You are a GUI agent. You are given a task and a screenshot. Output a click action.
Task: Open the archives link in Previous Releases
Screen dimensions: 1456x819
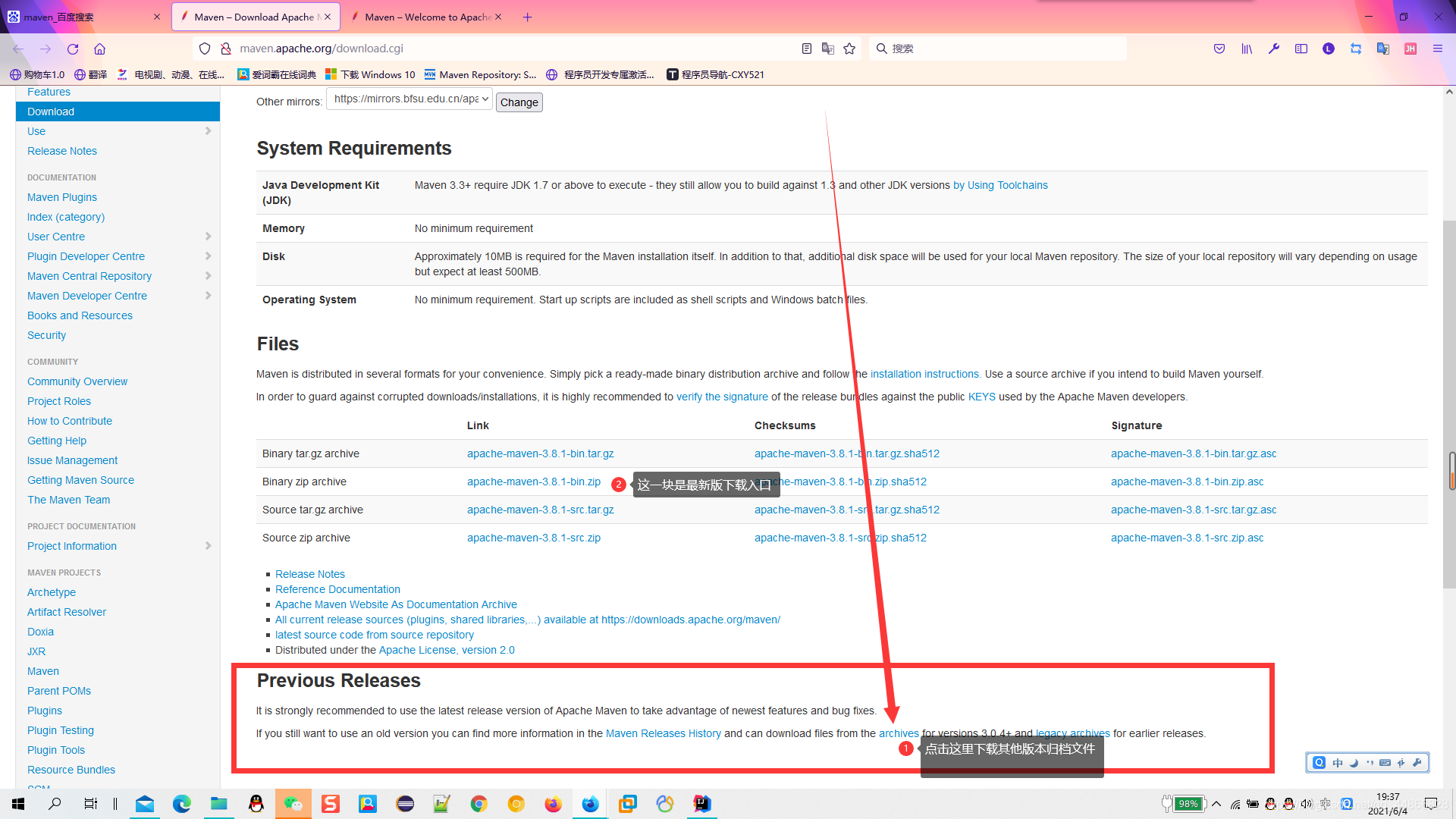pos(898,733)
